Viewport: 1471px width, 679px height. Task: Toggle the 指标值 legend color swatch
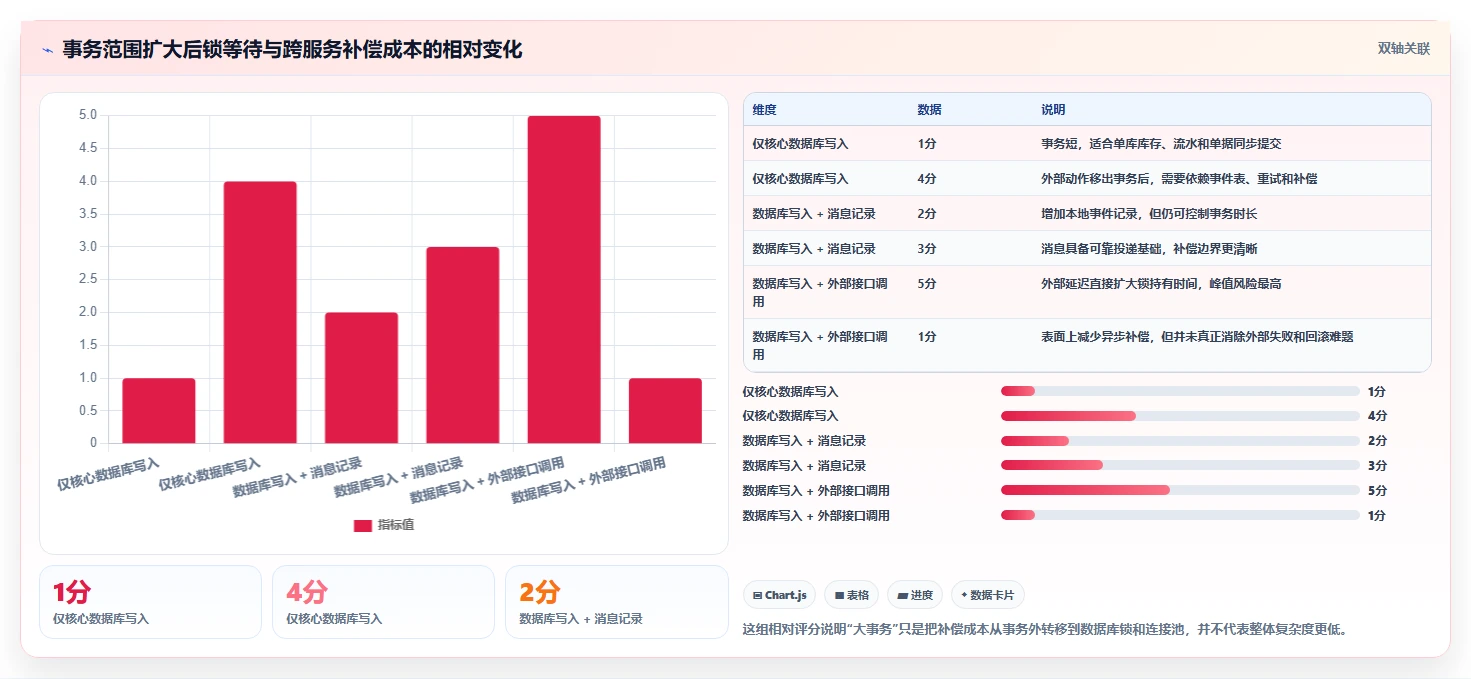[x=363, y=526]
